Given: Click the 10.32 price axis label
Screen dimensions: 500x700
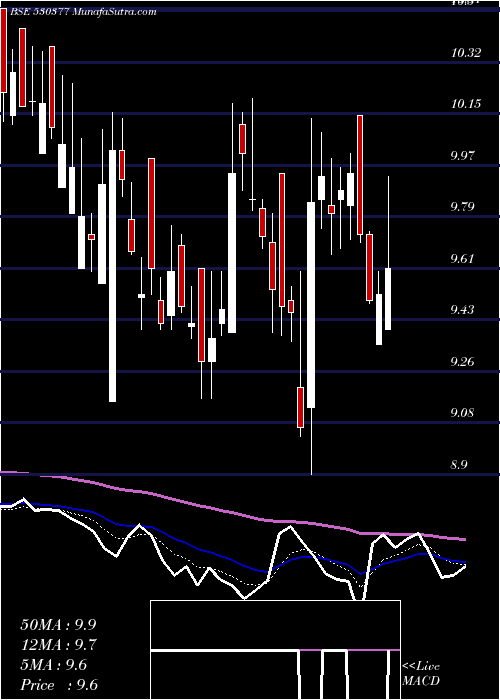Looking at the screenshot, I should tap(466, 53).
